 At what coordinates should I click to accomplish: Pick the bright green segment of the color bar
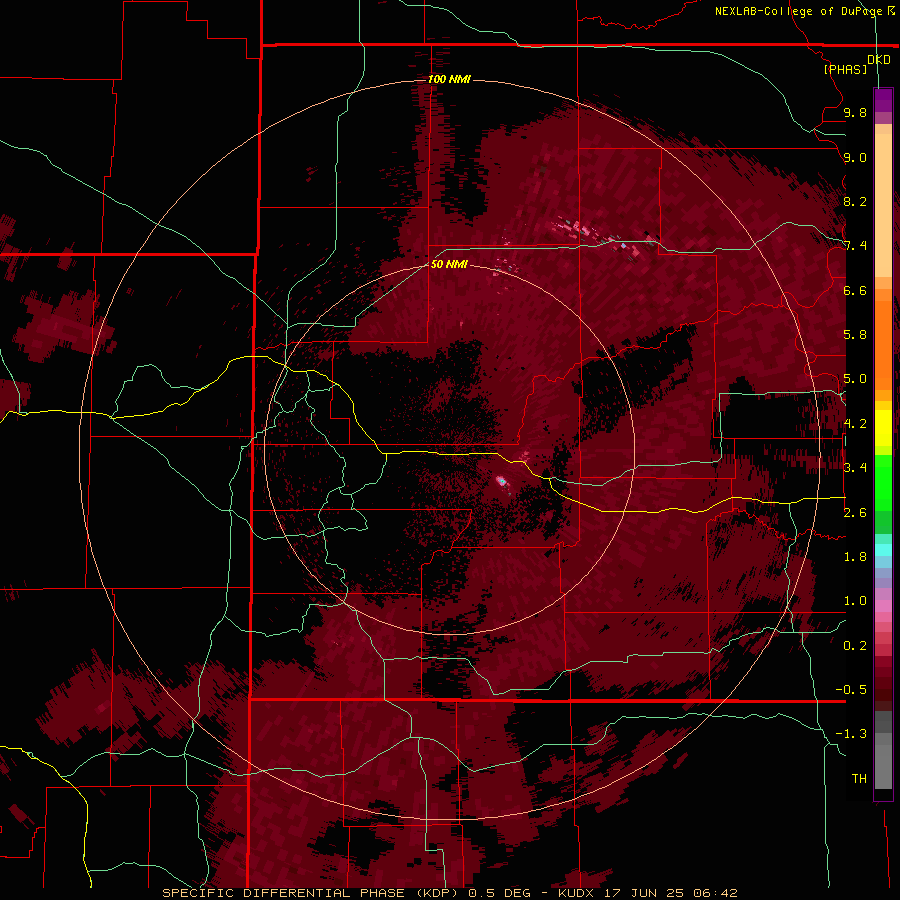pos(883,482)
